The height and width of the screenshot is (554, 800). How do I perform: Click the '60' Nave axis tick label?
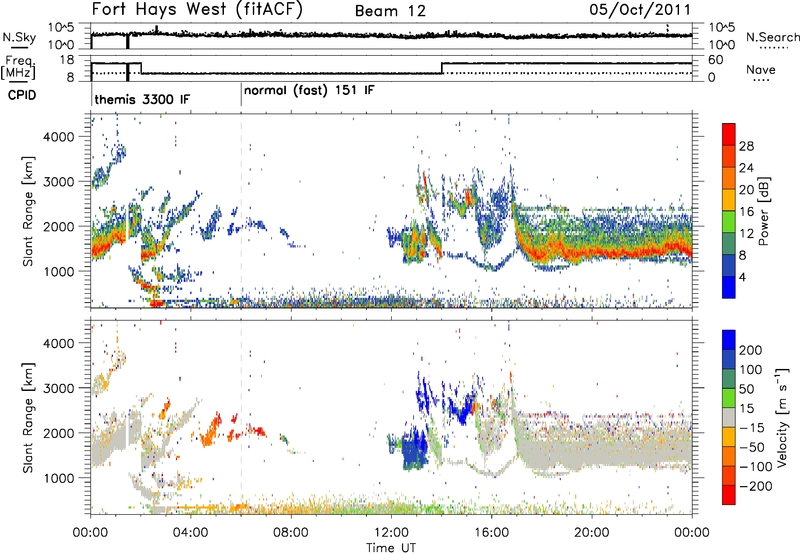715,60
